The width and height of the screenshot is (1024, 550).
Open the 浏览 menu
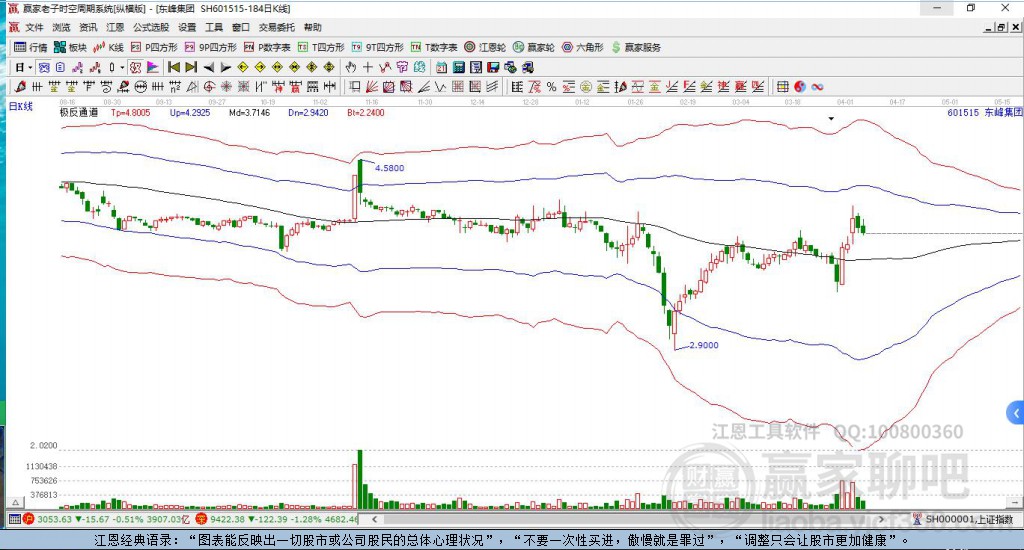[61, 27]
